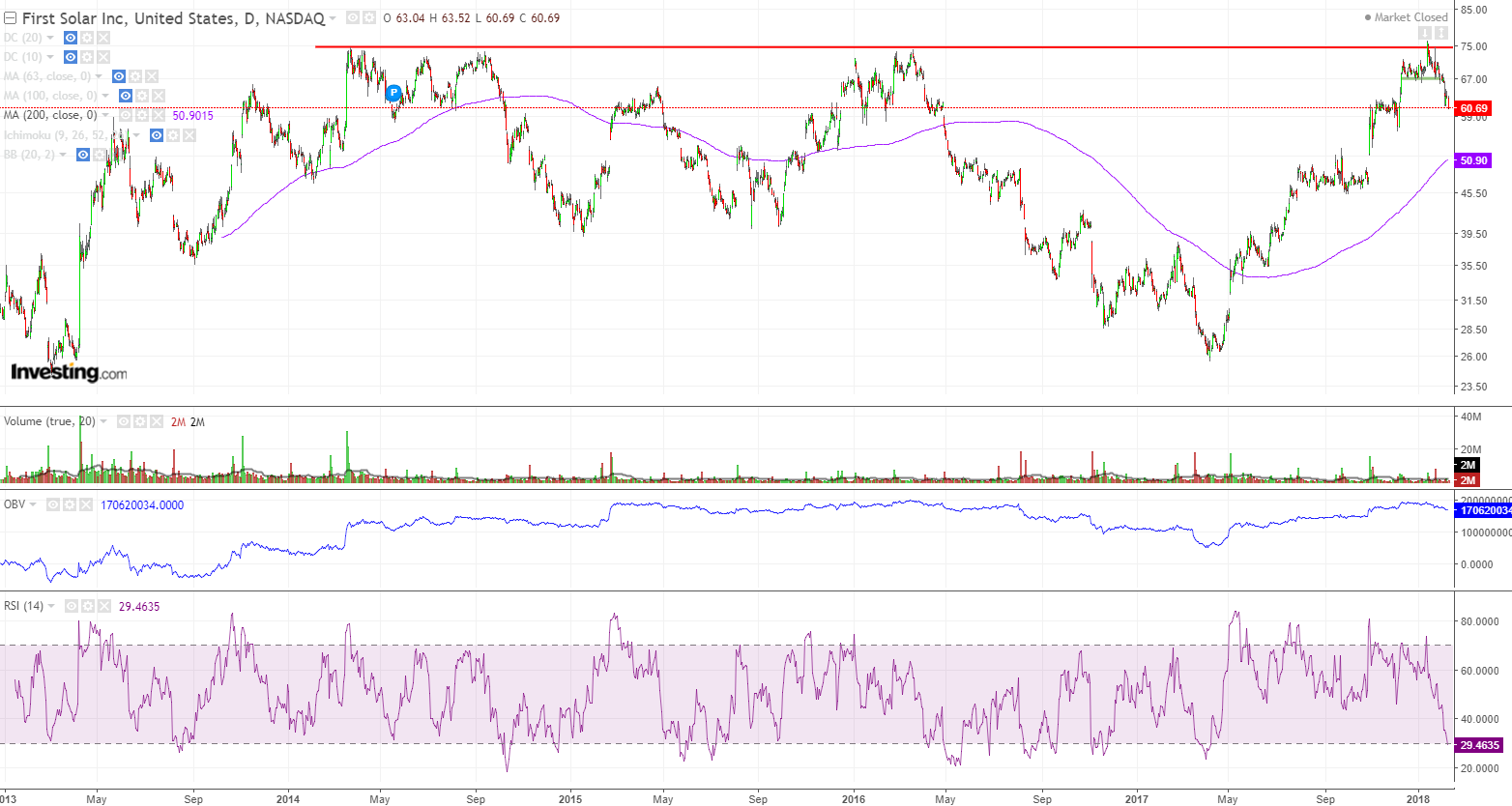This screenshot has width=1512, height=806.
Task: Open OBV indicator settings gear
Action: point(71,504)
